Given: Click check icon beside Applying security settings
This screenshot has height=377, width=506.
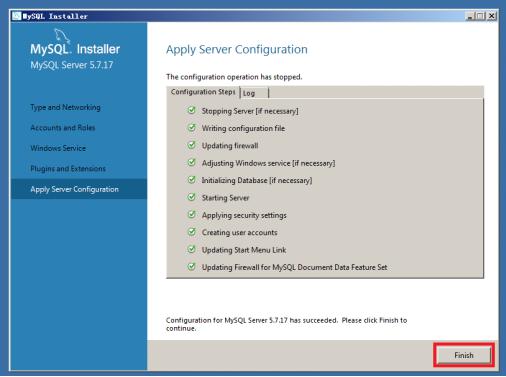Looking at the screenshot, I should coord(191,214).
